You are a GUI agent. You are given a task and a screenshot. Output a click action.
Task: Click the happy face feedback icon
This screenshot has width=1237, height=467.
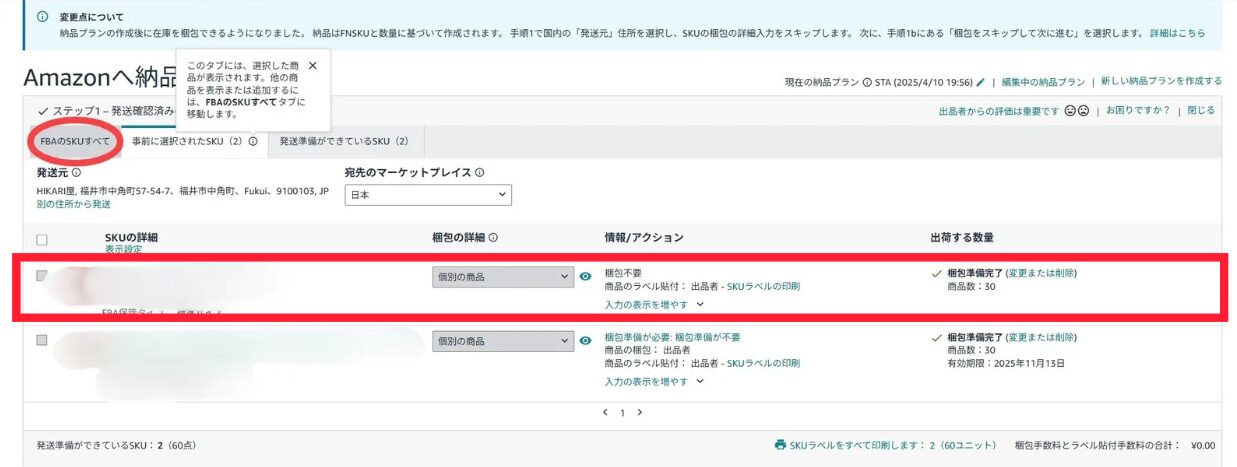point(1070,111)
